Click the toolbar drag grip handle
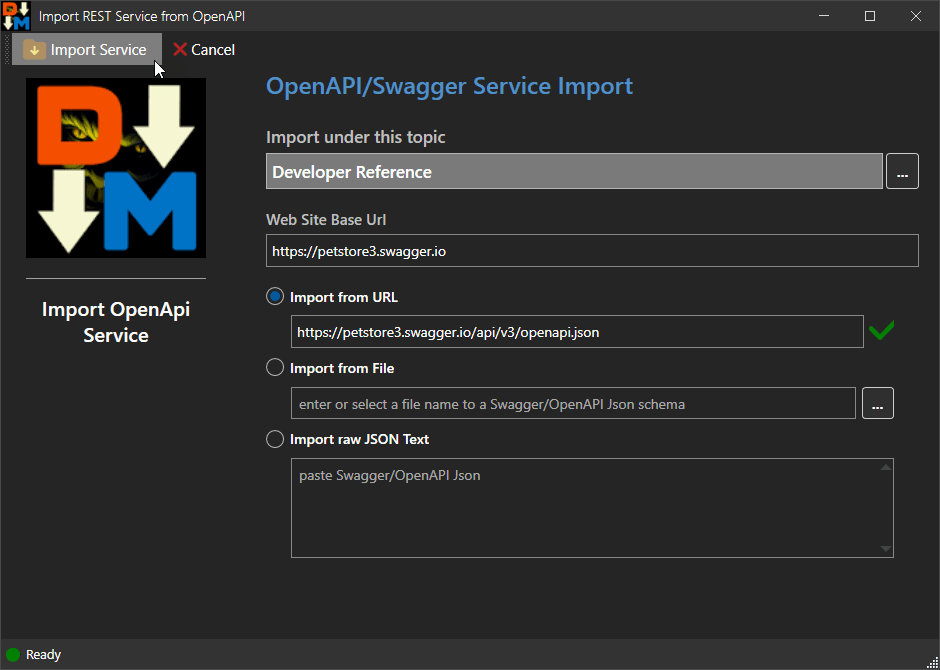Screen dimensions: 940x670 tap(8, 49)
